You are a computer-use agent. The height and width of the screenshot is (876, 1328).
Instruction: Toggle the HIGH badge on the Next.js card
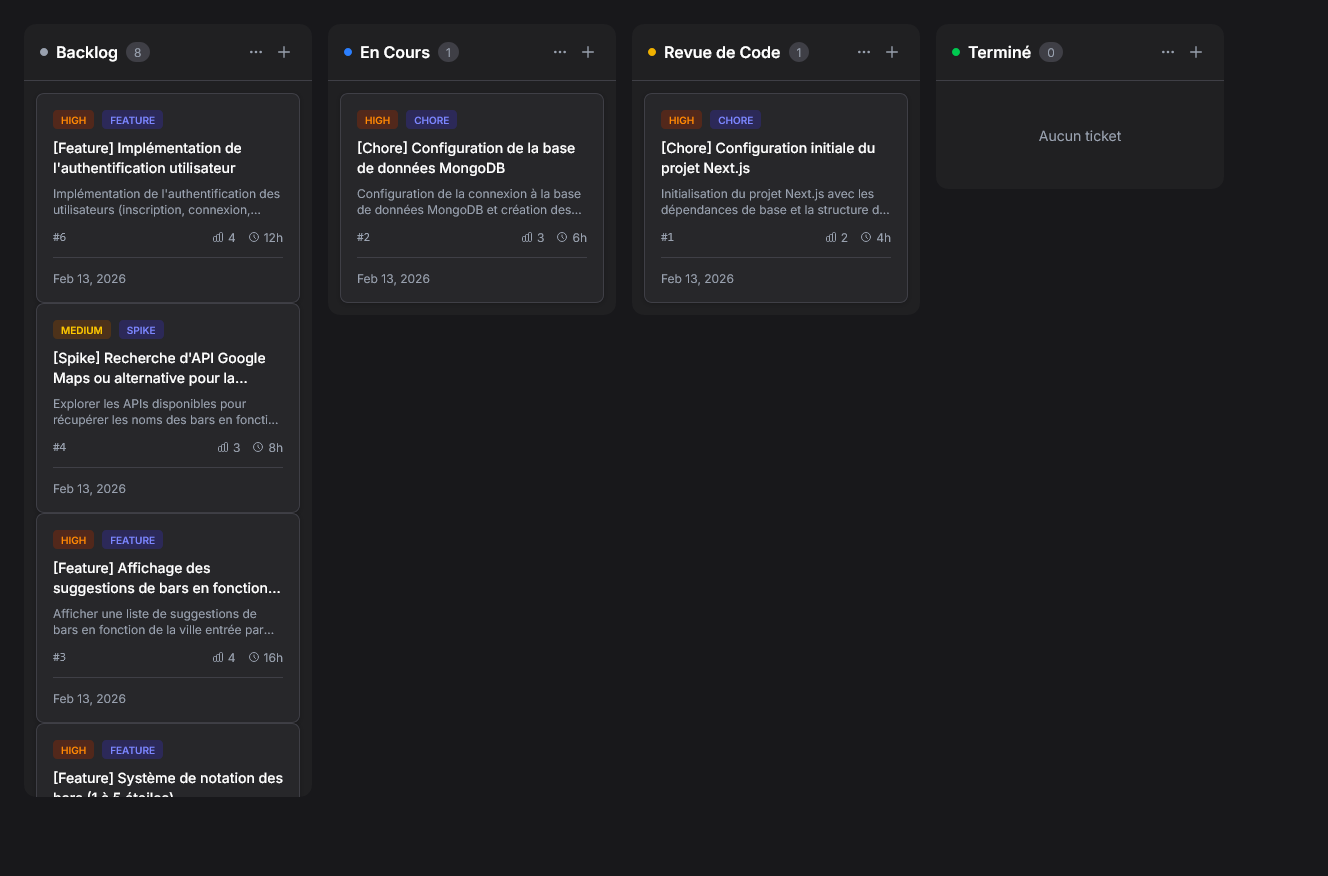[x=681, y=119]
